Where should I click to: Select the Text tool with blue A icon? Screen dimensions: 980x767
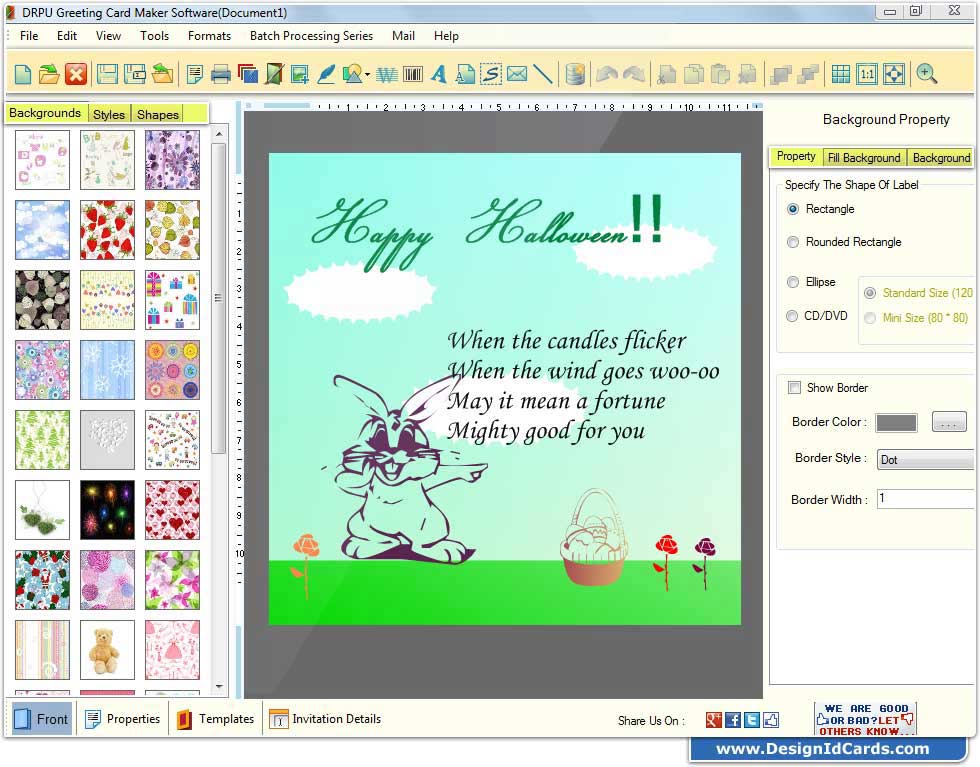click(438, 73)
